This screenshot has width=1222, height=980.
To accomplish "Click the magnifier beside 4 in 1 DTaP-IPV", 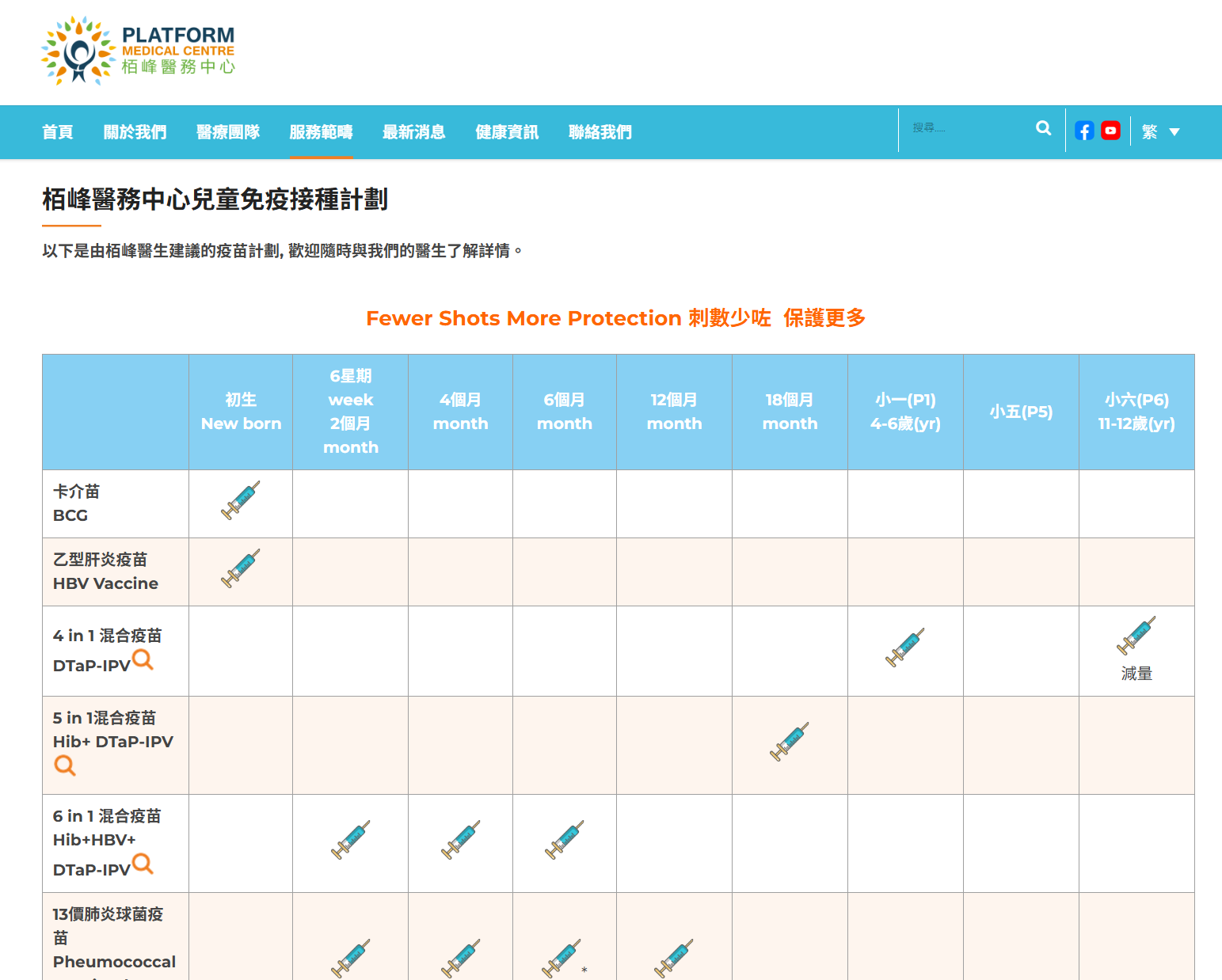I will click(143, 659).
